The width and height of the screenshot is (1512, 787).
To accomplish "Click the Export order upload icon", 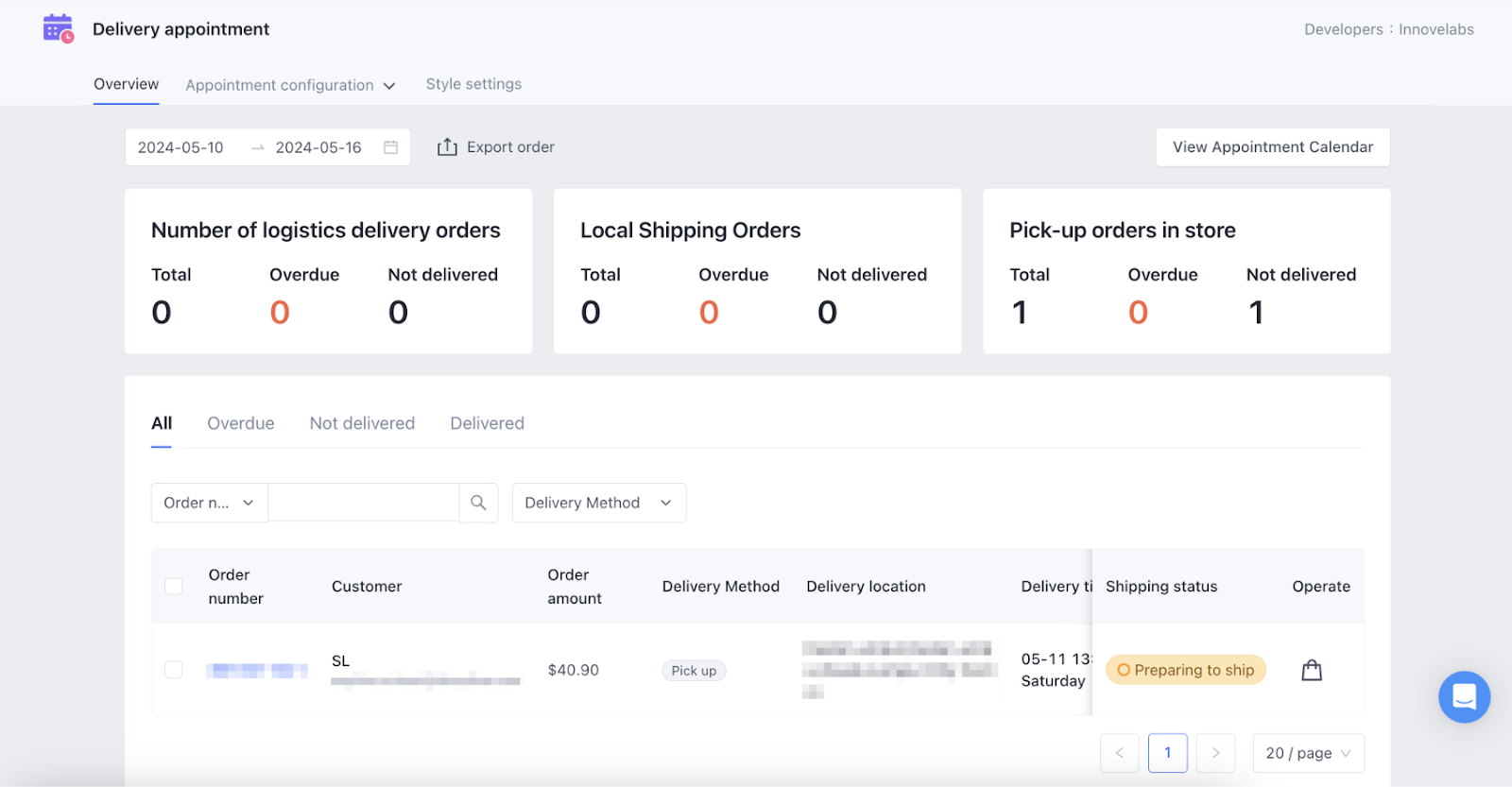I will pyautogui.click(x=447, y=147).
